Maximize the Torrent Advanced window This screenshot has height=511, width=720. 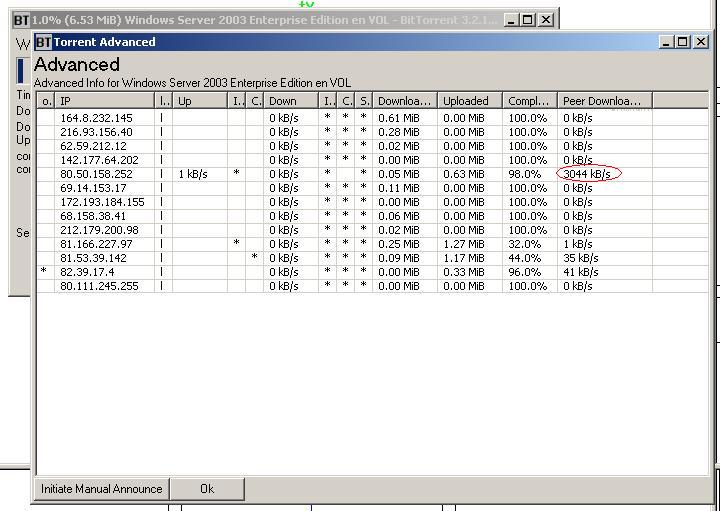pos(683,42)
